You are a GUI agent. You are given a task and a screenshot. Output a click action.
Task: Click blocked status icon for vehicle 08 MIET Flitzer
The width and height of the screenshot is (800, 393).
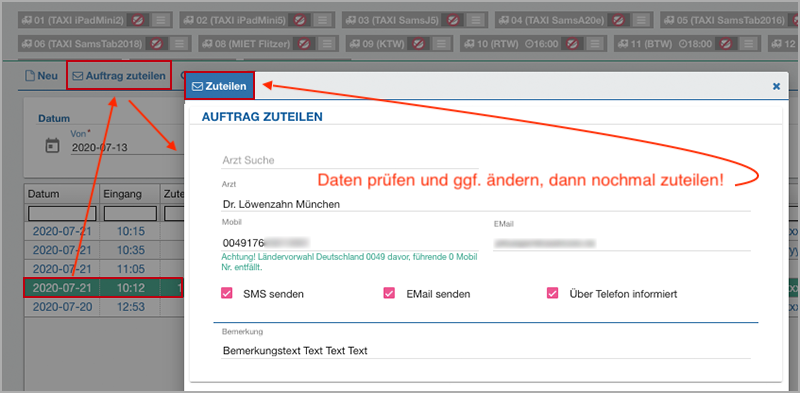[x=304, y=44]
